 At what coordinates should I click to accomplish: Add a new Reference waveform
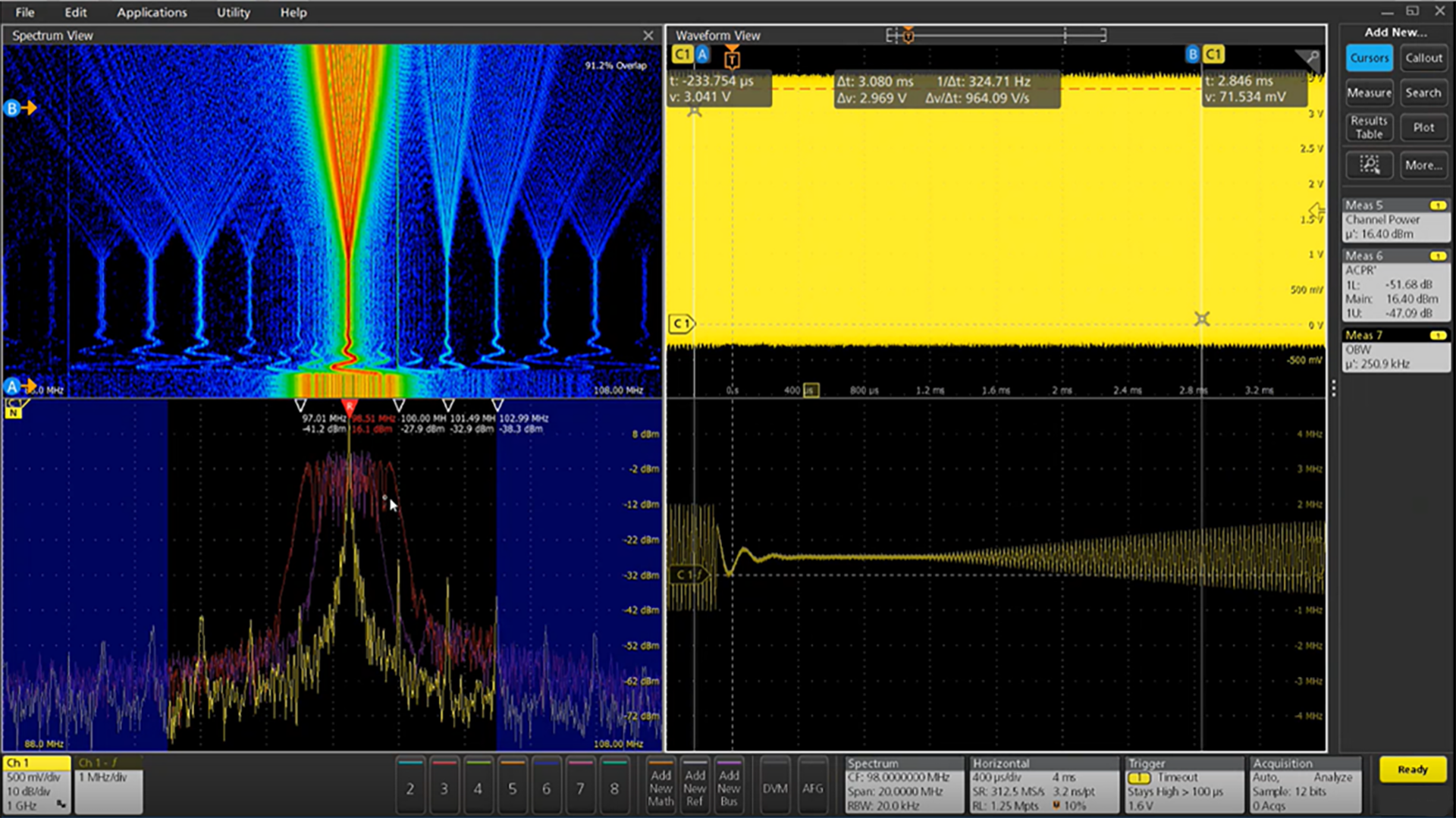695,788
